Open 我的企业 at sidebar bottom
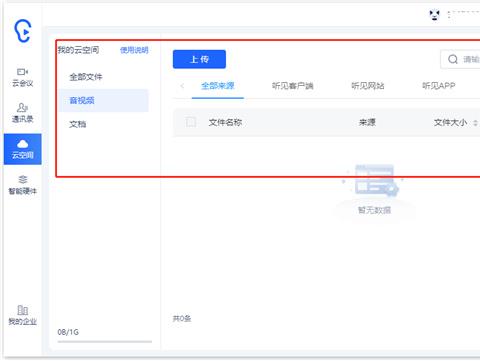Viewport: 480px width, 361px height. [x=23, y=315]
